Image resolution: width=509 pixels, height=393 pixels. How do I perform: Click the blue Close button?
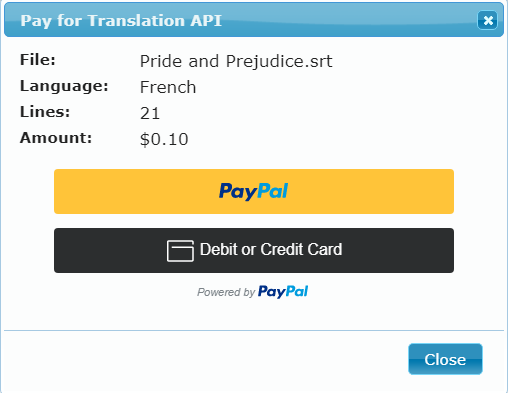click(x=445, y=359)
